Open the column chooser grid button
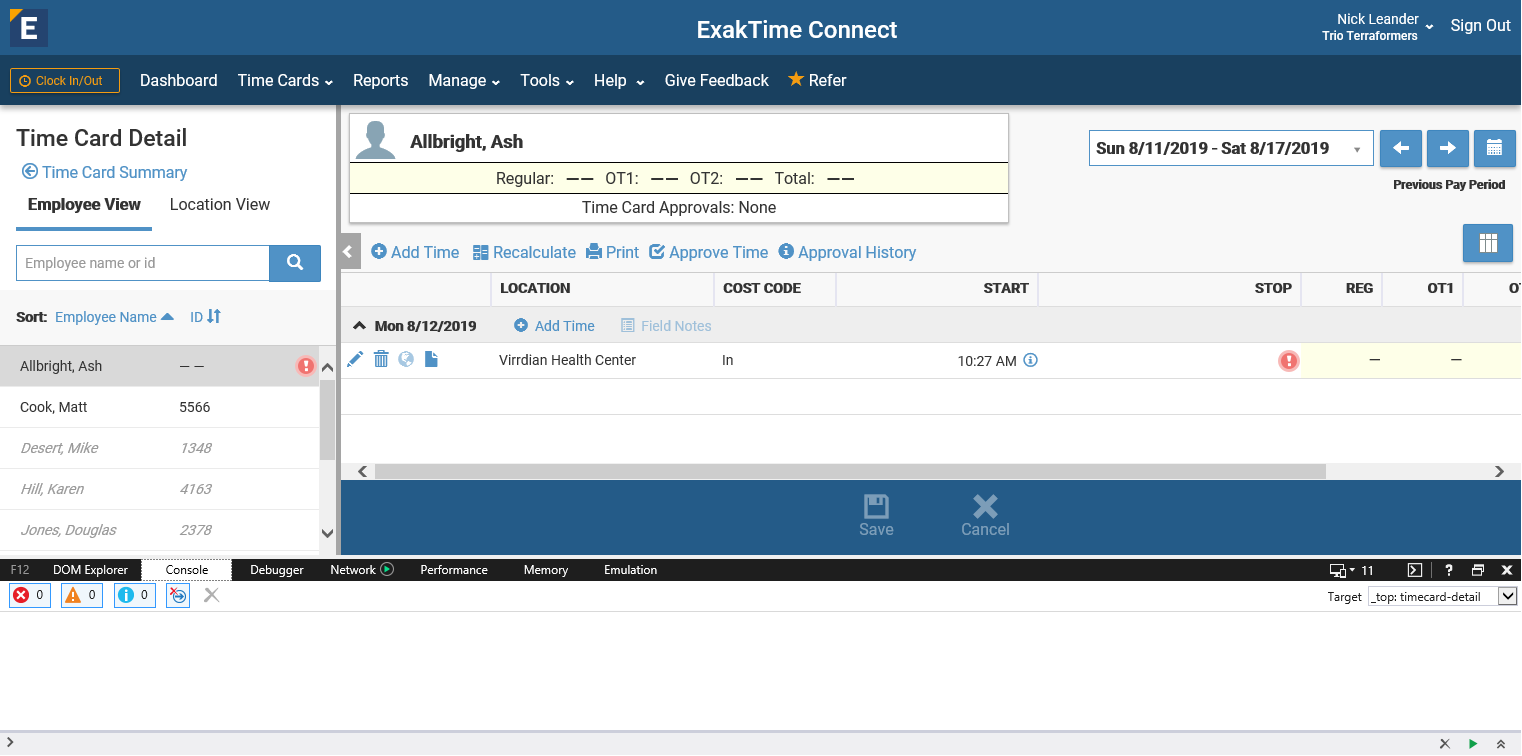Image resolution: width=1522 pixels, height=756 pixels. [1488, 243]
